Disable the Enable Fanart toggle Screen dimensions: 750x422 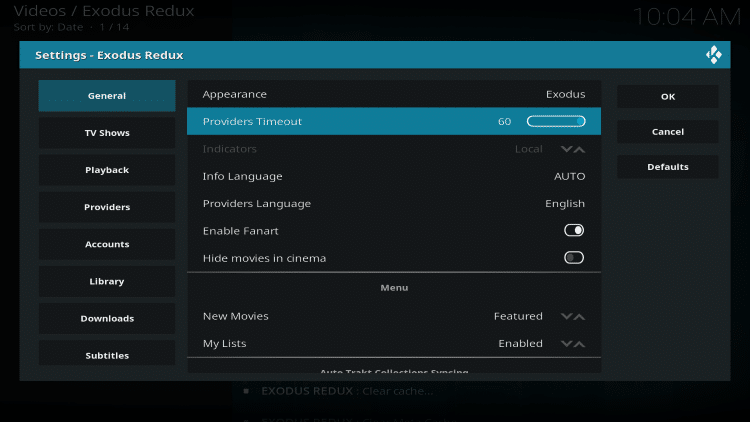574,231
